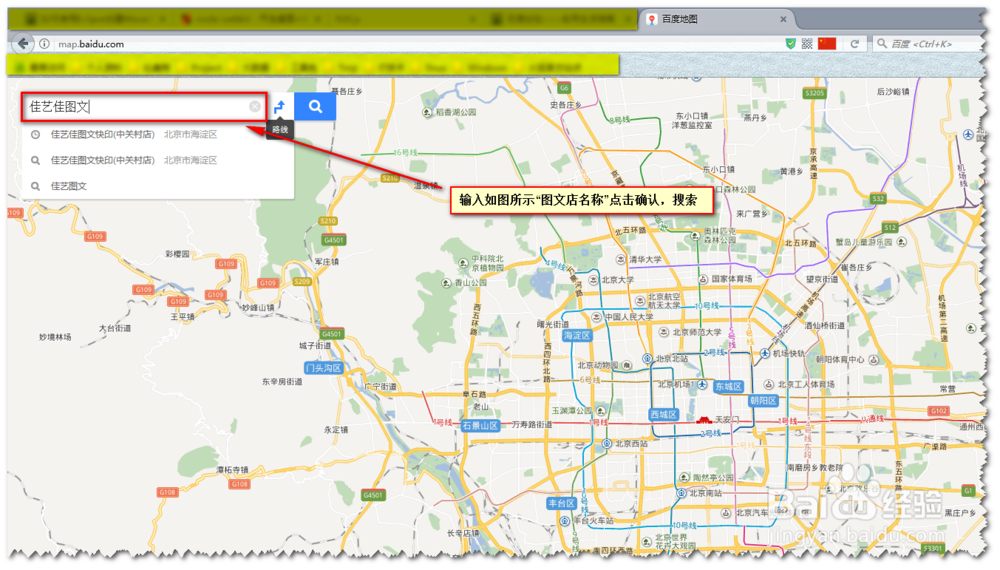Click the red China flag icon
This screenshot has height=570, width=1000.
[827, 43]
